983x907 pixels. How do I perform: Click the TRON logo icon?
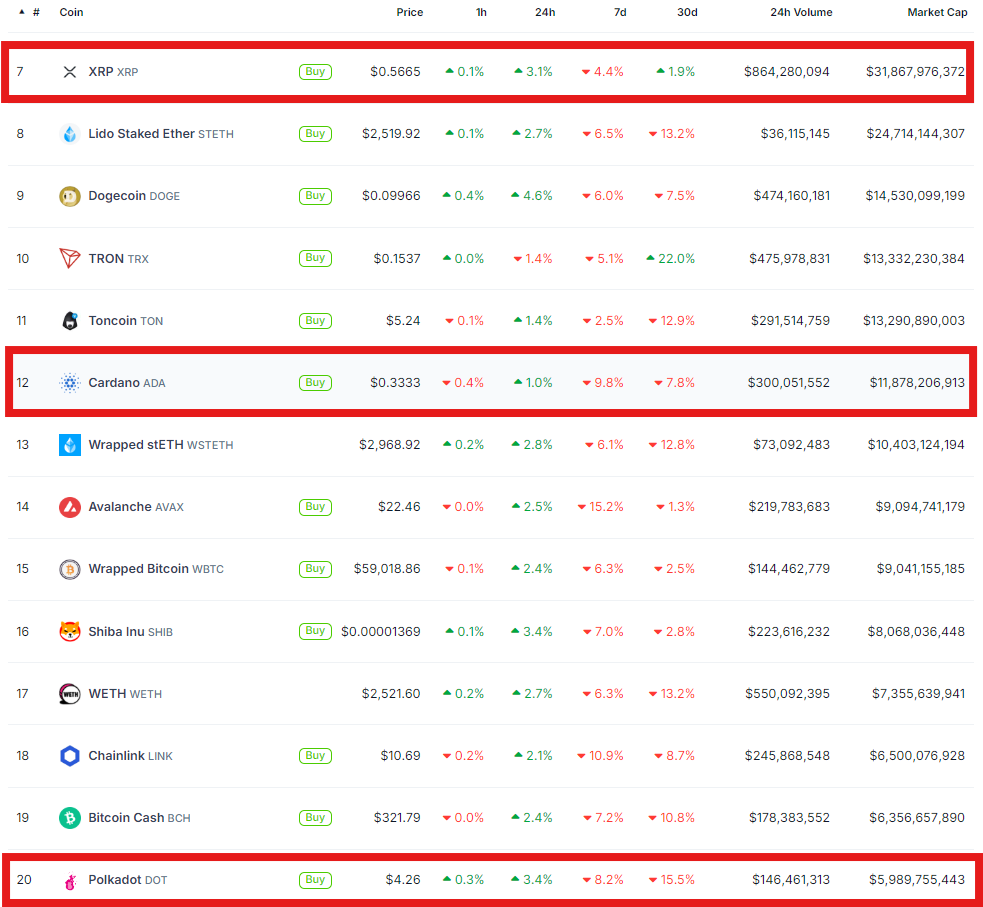[70, 258]
